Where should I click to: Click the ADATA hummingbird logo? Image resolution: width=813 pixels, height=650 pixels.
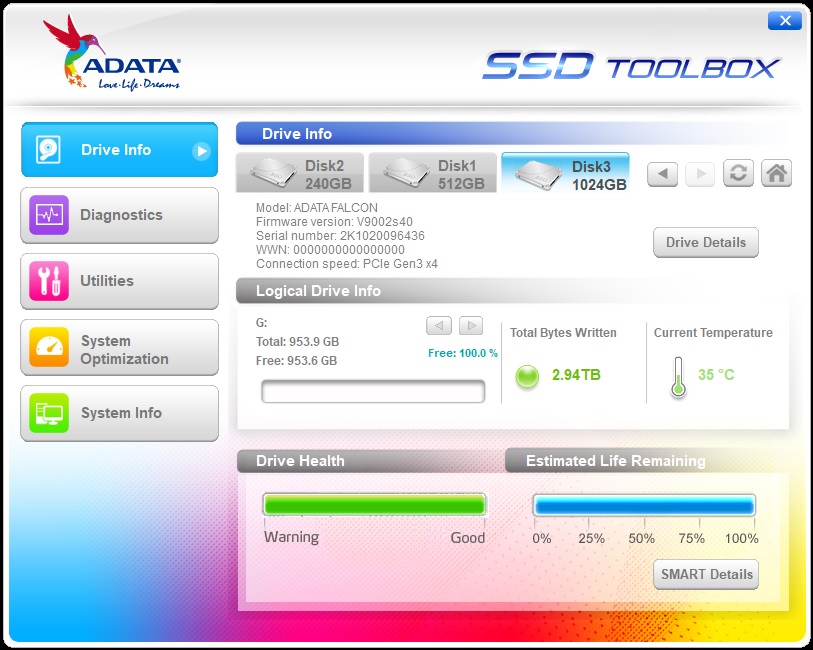[x=113, y=53]
